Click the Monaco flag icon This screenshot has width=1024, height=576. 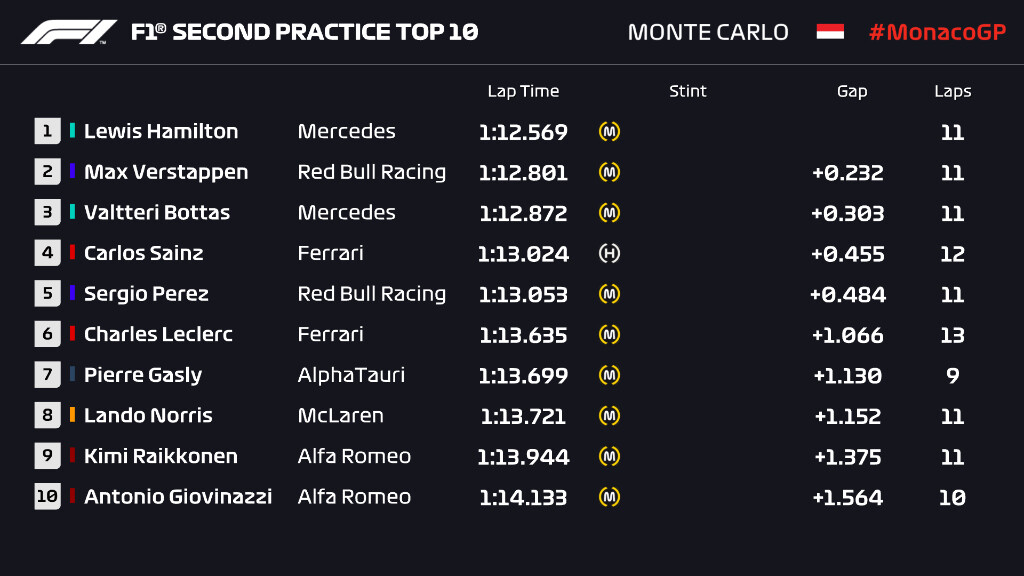coord(830,32)
